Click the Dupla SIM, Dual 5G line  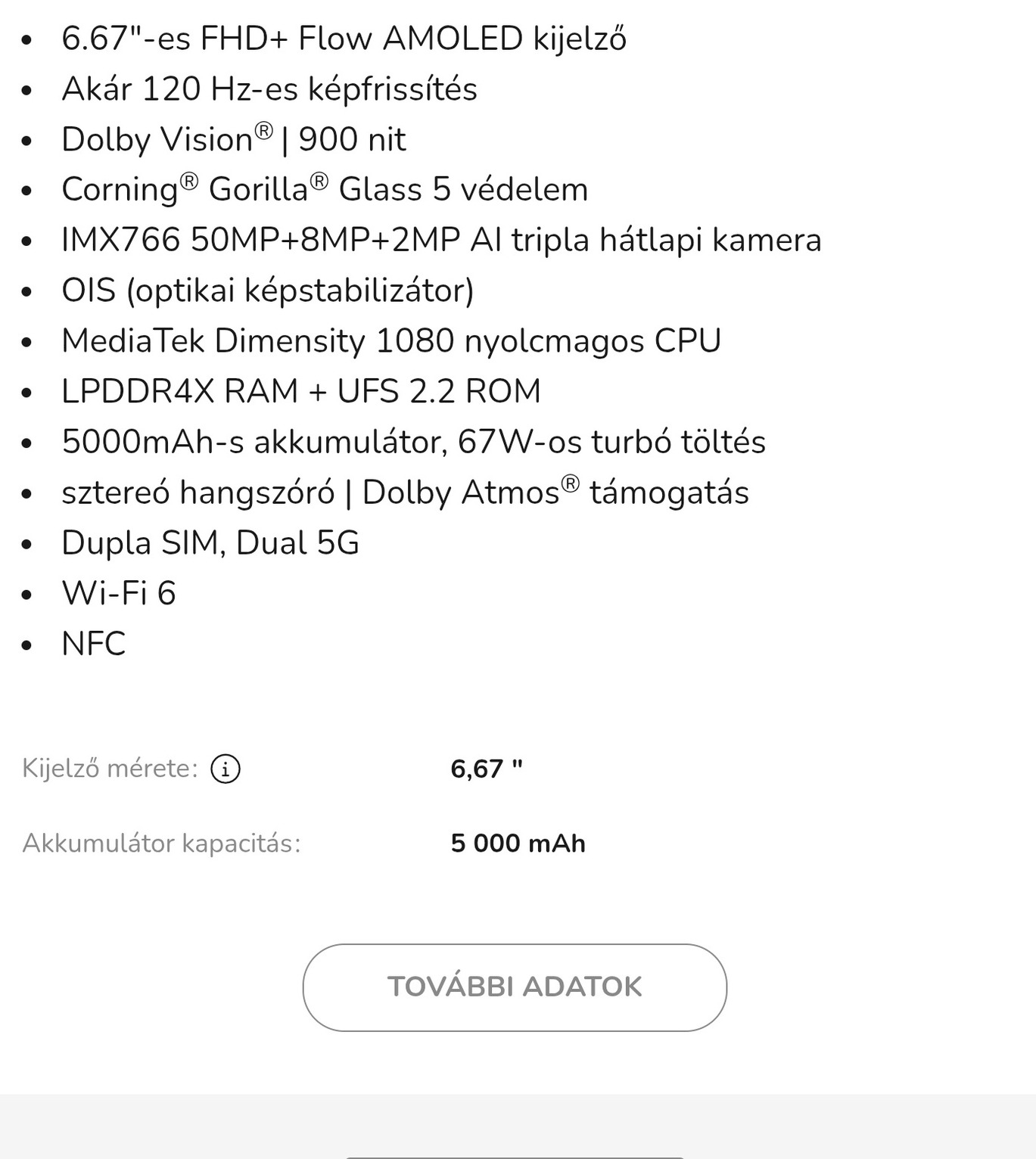210,542
